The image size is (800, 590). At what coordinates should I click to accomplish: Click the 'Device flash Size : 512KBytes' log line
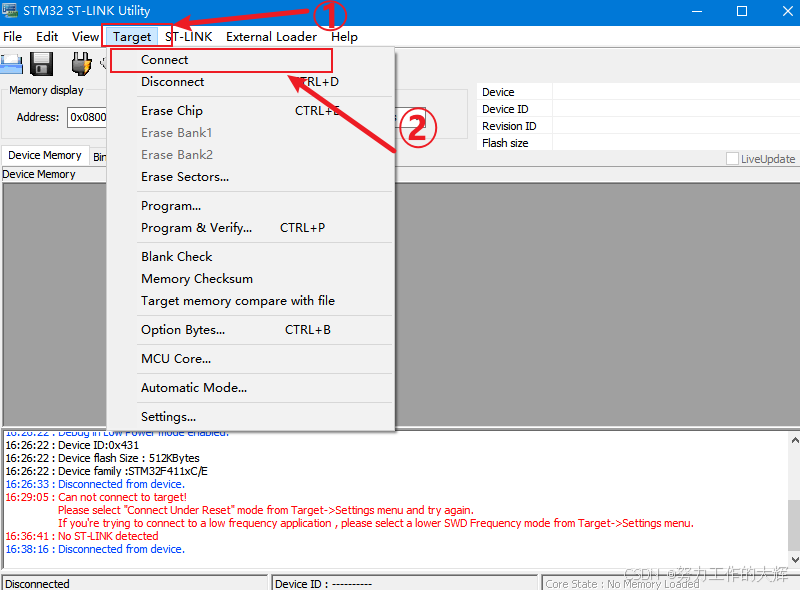[x=103, y=458]
